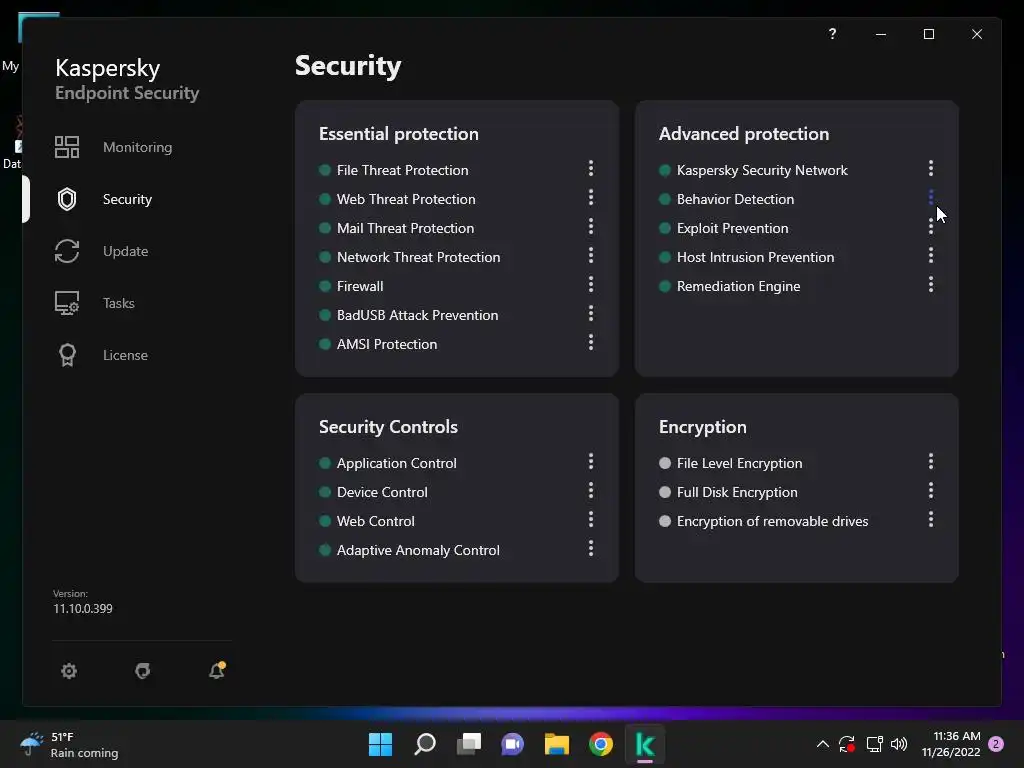
Task: Select the Security sidebar item
Action: pos(127,199)
